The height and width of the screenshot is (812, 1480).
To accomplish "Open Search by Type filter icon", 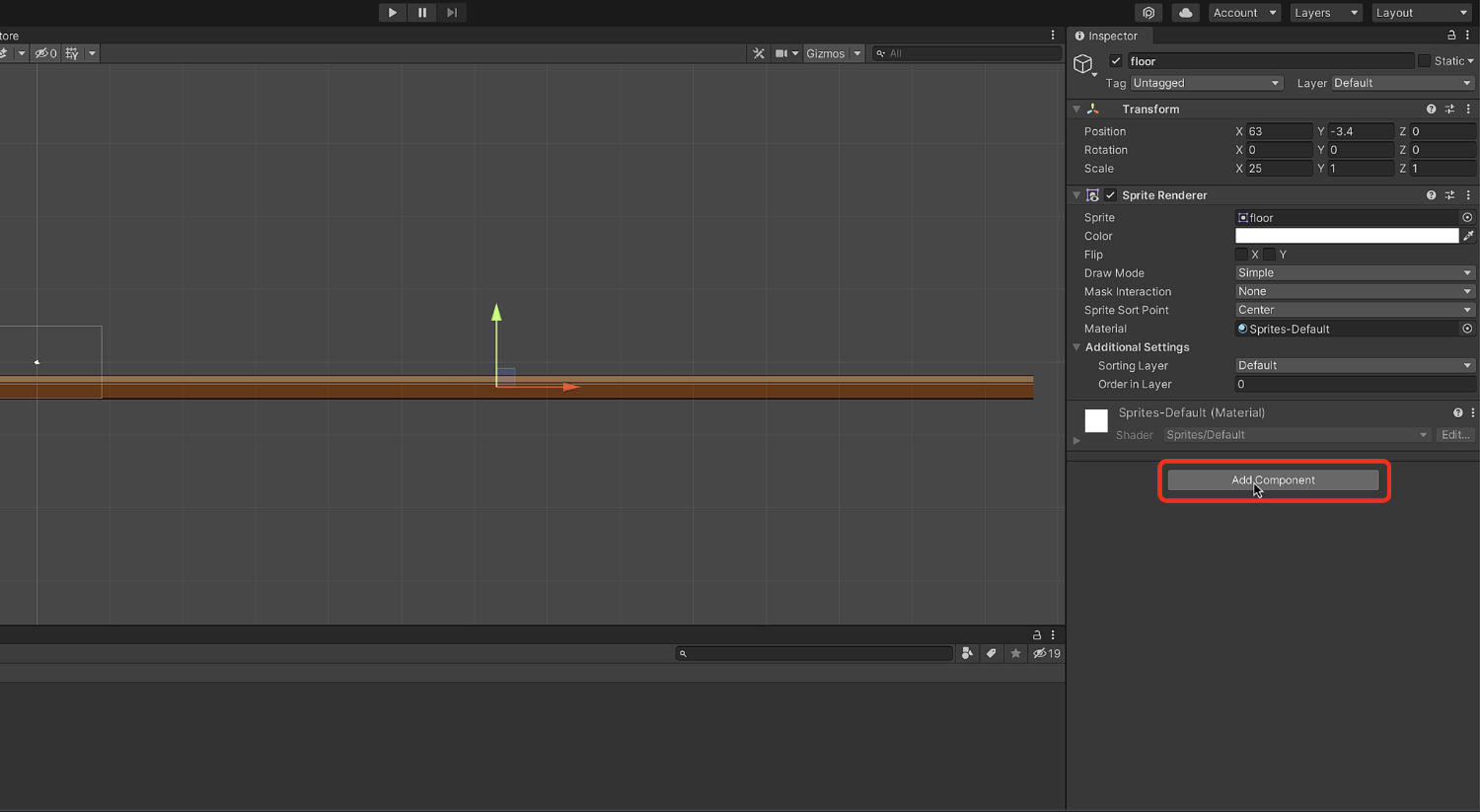I will 967,653.
